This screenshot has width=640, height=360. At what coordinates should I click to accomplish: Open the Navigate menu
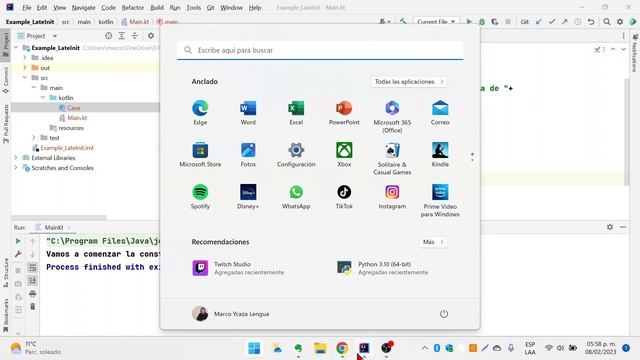point(83,8)
